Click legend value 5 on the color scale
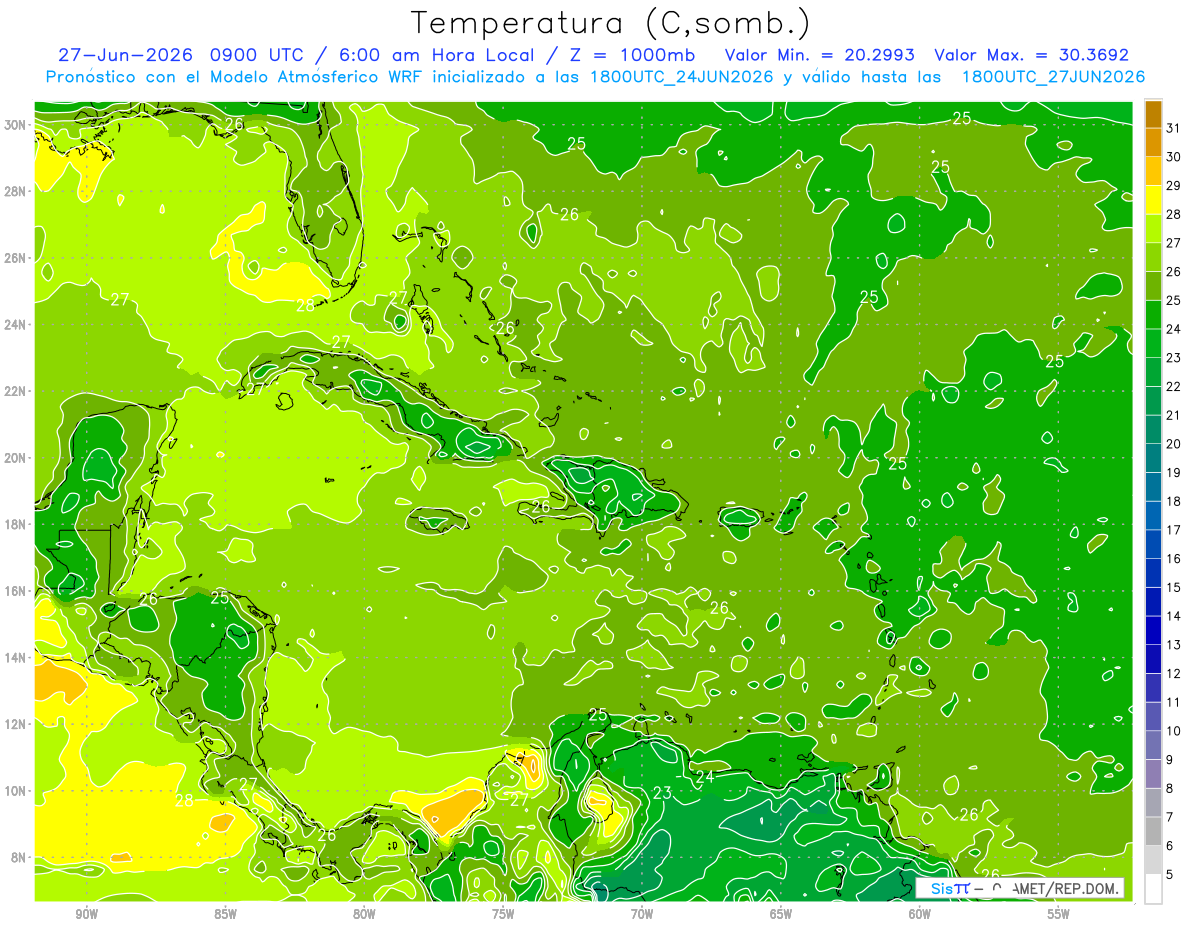This screenshot has width=1200, height=927. click(x=1171, y=875)
